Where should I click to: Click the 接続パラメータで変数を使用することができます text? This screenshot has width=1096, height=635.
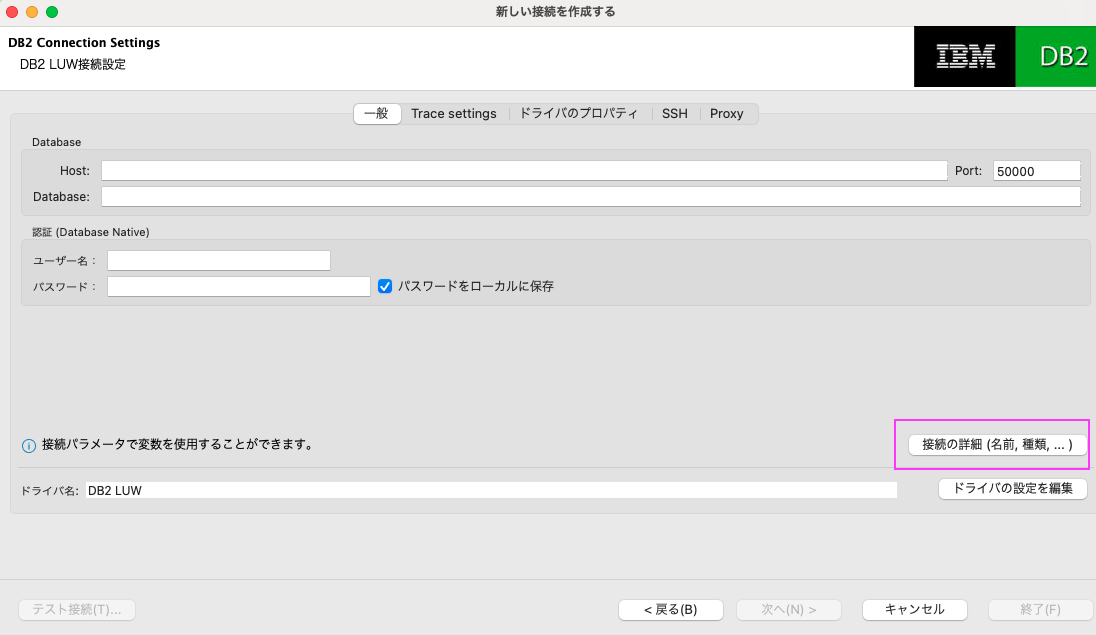click(178, 445)
